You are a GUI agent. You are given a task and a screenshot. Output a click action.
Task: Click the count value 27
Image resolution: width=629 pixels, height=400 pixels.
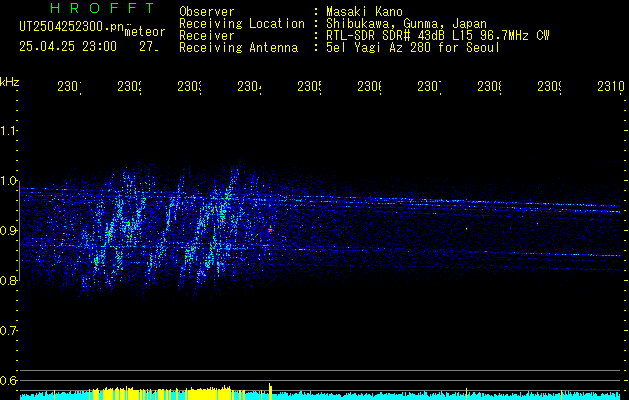point(149,47)
